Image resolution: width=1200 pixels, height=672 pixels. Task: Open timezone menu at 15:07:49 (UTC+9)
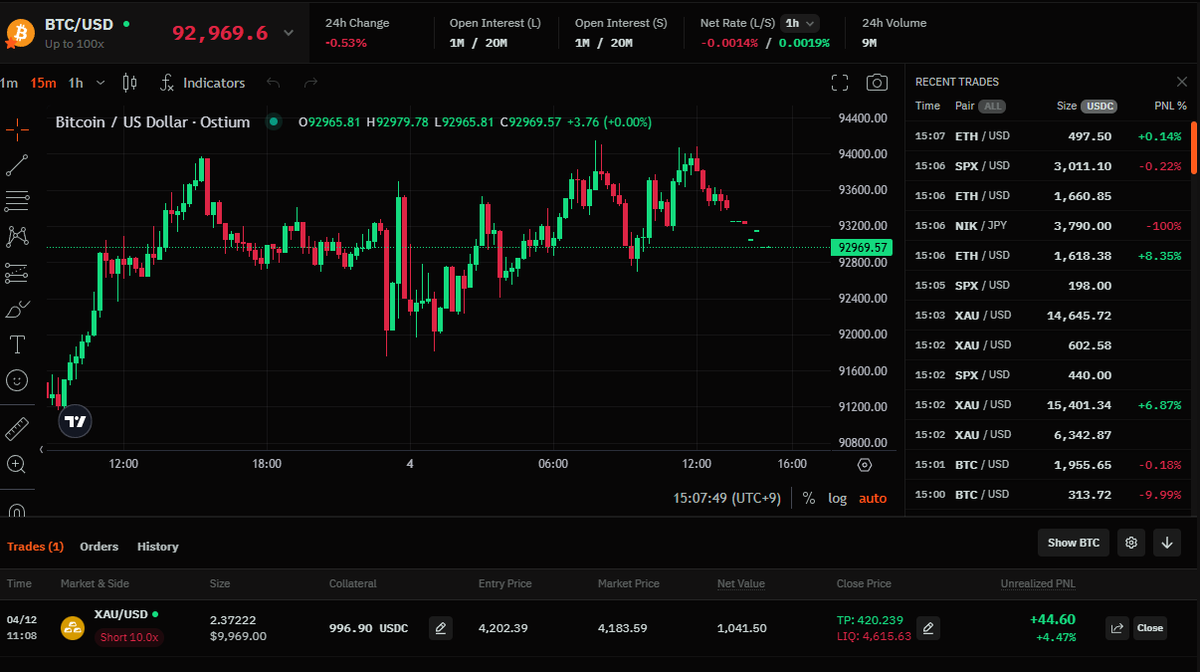point(727,498)
